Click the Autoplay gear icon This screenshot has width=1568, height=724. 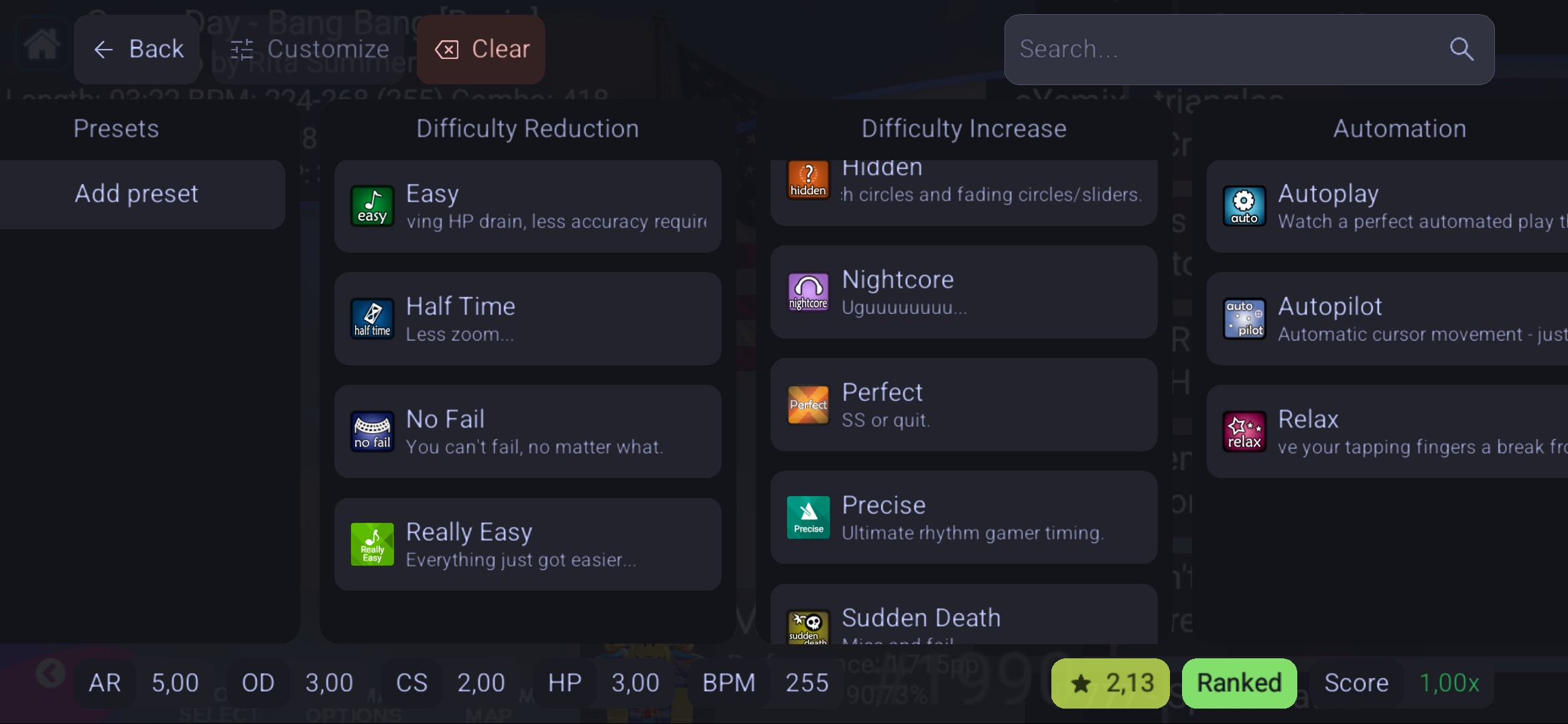[x=1244, y=206]
